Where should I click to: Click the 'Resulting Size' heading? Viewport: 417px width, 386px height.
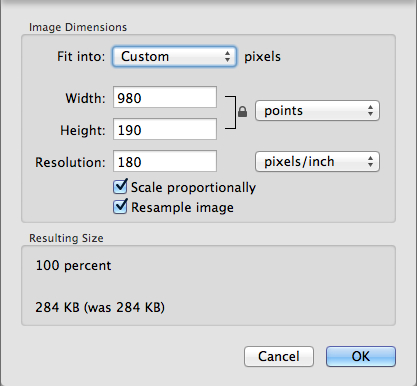(66, 238)
